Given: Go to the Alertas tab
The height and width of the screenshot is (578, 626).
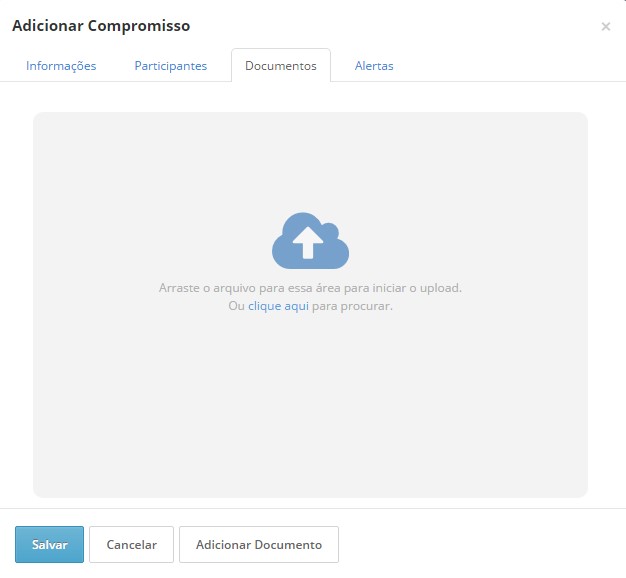Looking at the screenshot, I should [374, 66].
